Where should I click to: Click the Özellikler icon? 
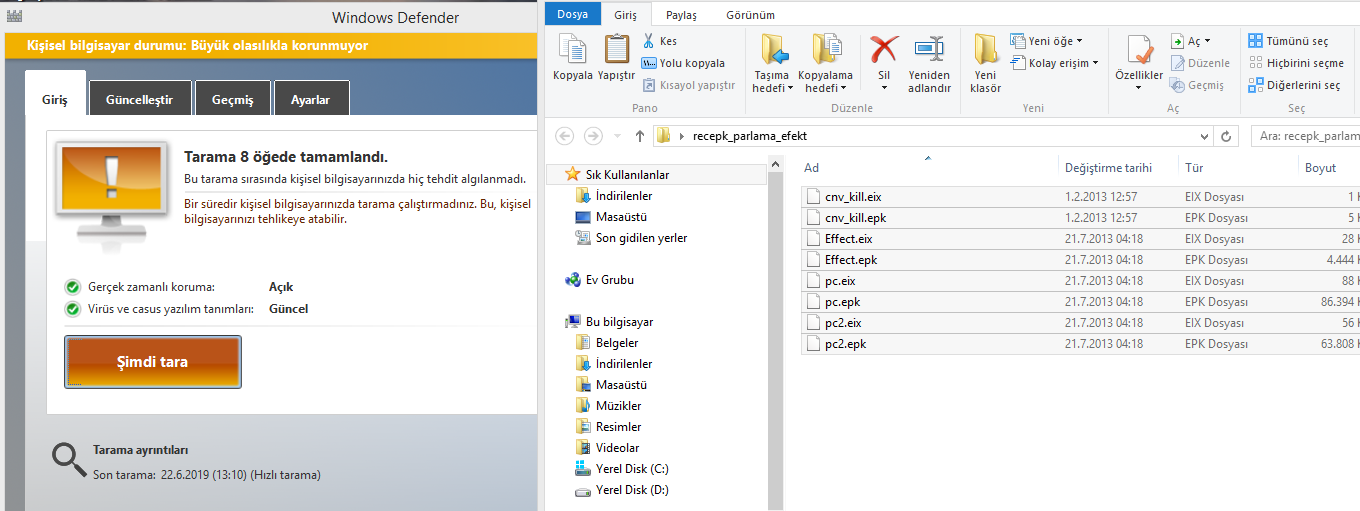coord(1139,50)
